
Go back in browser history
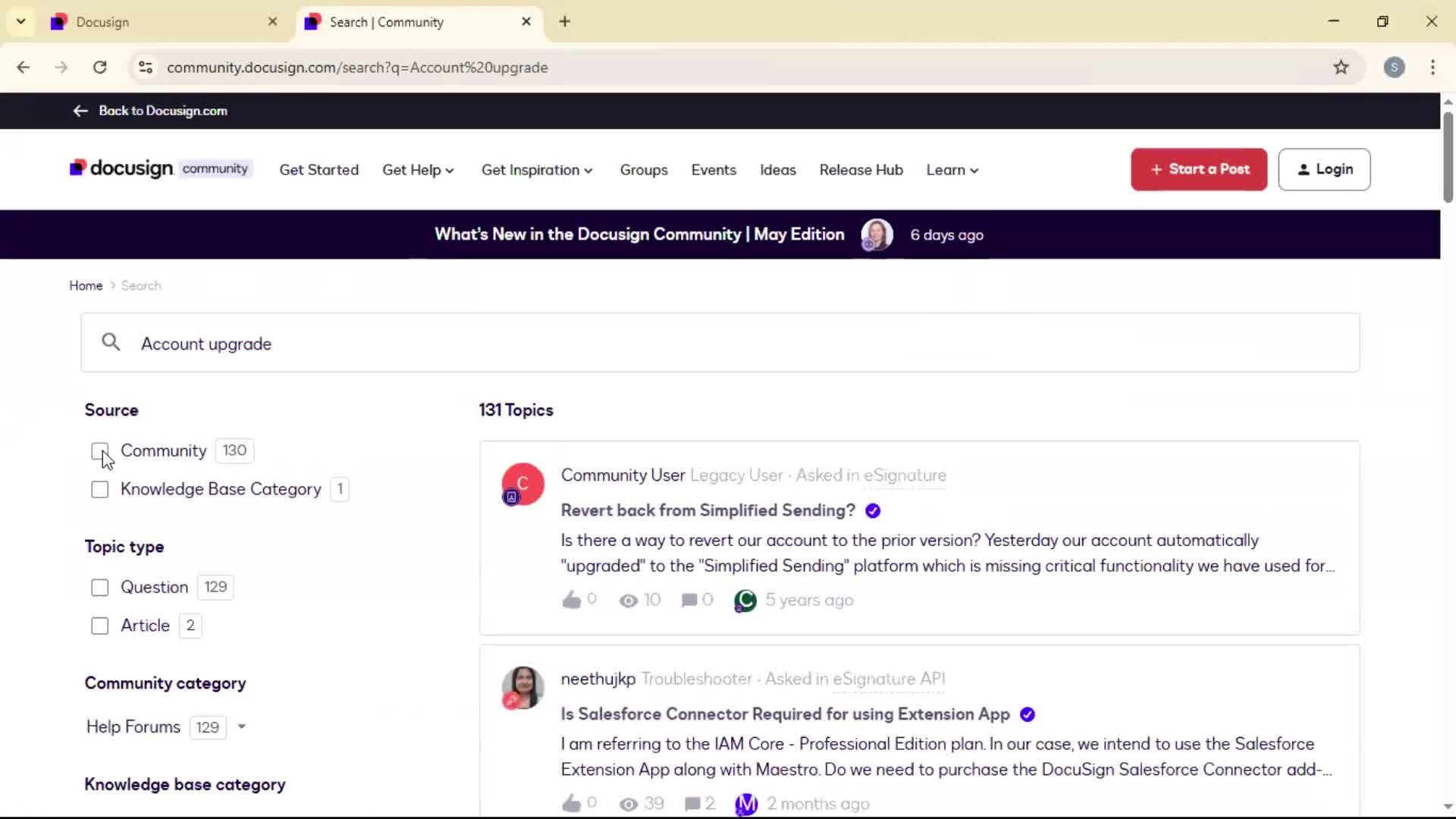point(24,67)
